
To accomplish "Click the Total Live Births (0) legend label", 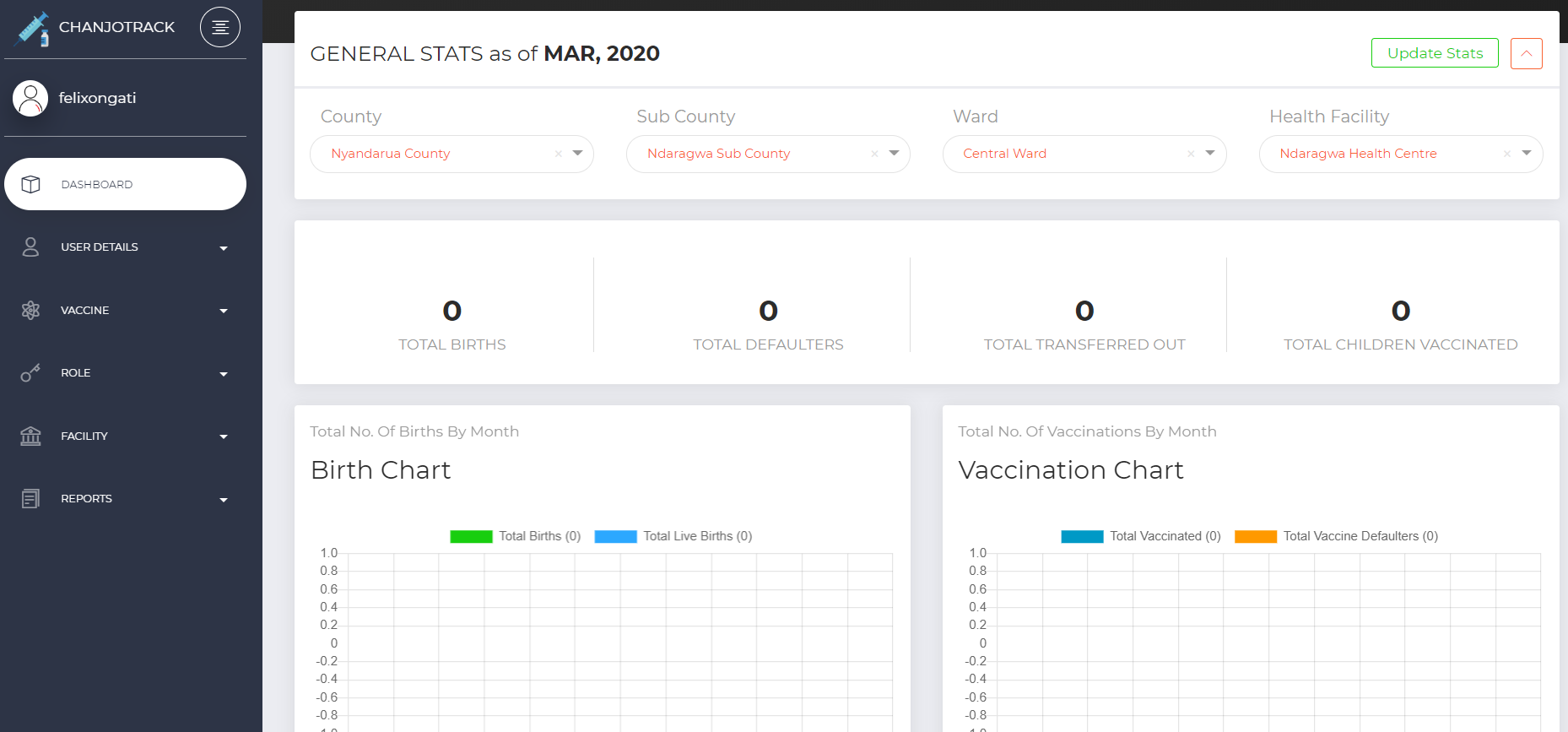I will pyautogui.click(x=698, y=536).
